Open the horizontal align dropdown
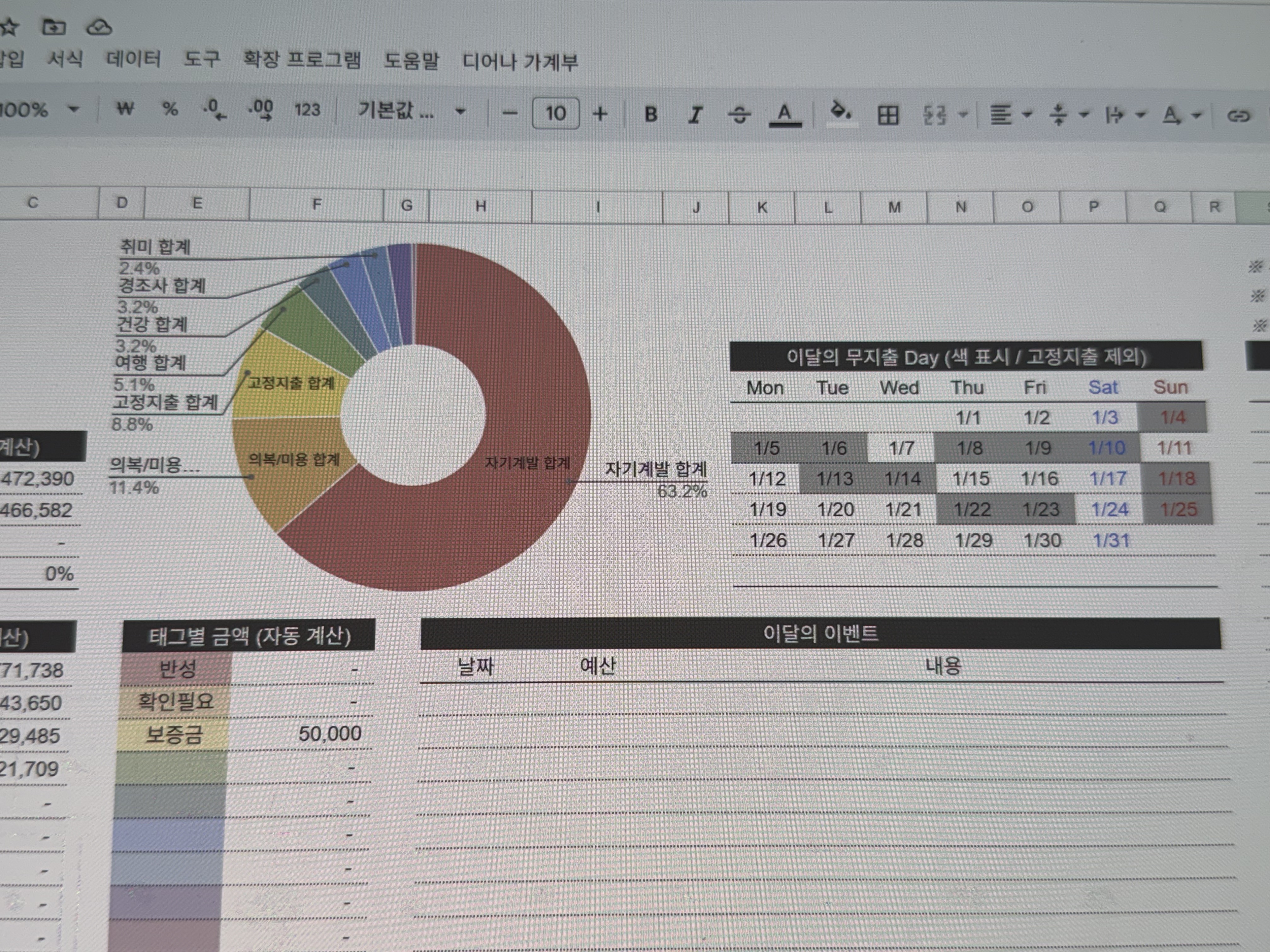The height and width of the screenshot is (952, 1270). [1010, 115]
